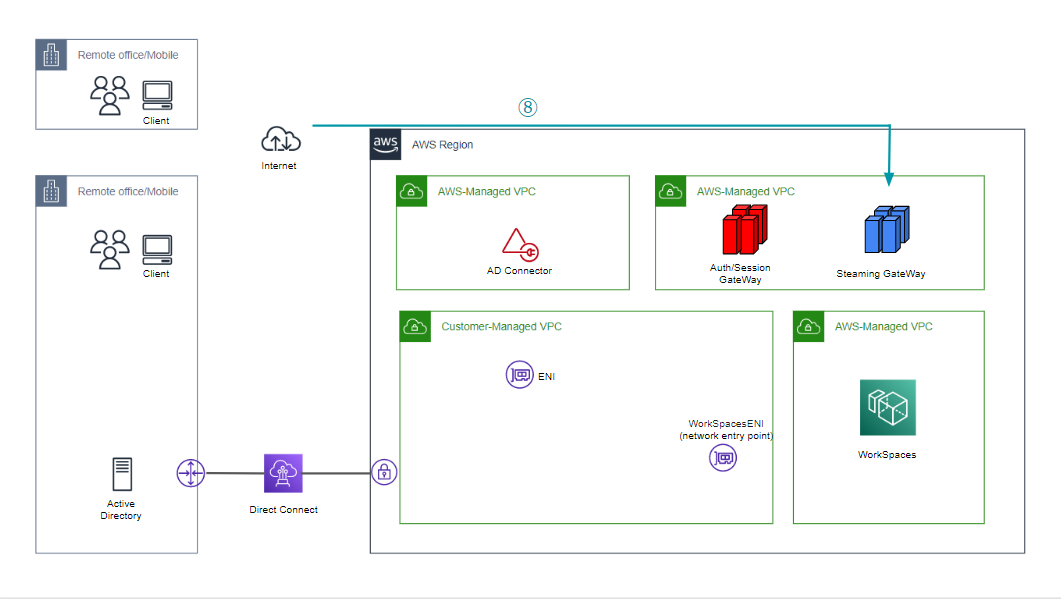Select the 'AD Connector' label
The width and height of the screenshot is (1061, 599).
click(x=519, y=271)
